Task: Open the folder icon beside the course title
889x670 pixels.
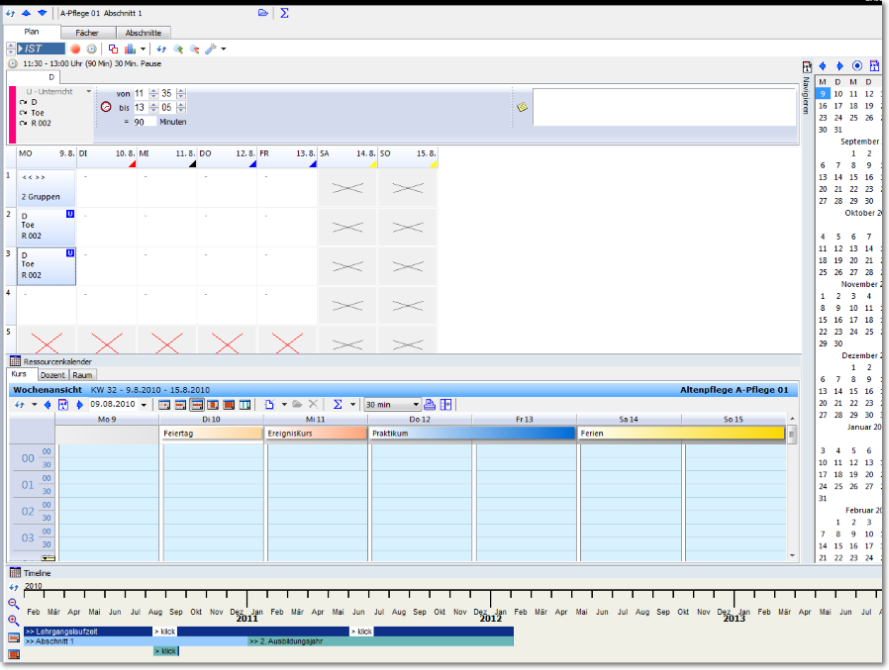Action: (263, 13)
